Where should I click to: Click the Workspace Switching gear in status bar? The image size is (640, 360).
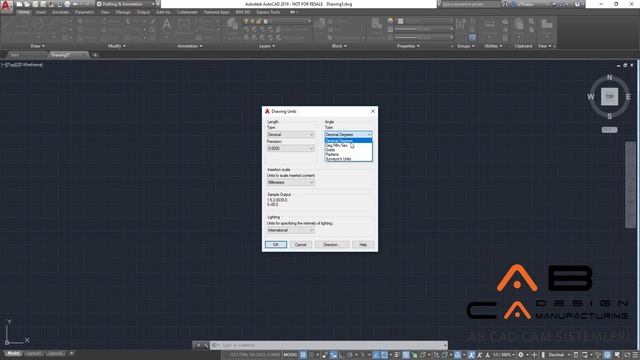[x=521, y=355]
